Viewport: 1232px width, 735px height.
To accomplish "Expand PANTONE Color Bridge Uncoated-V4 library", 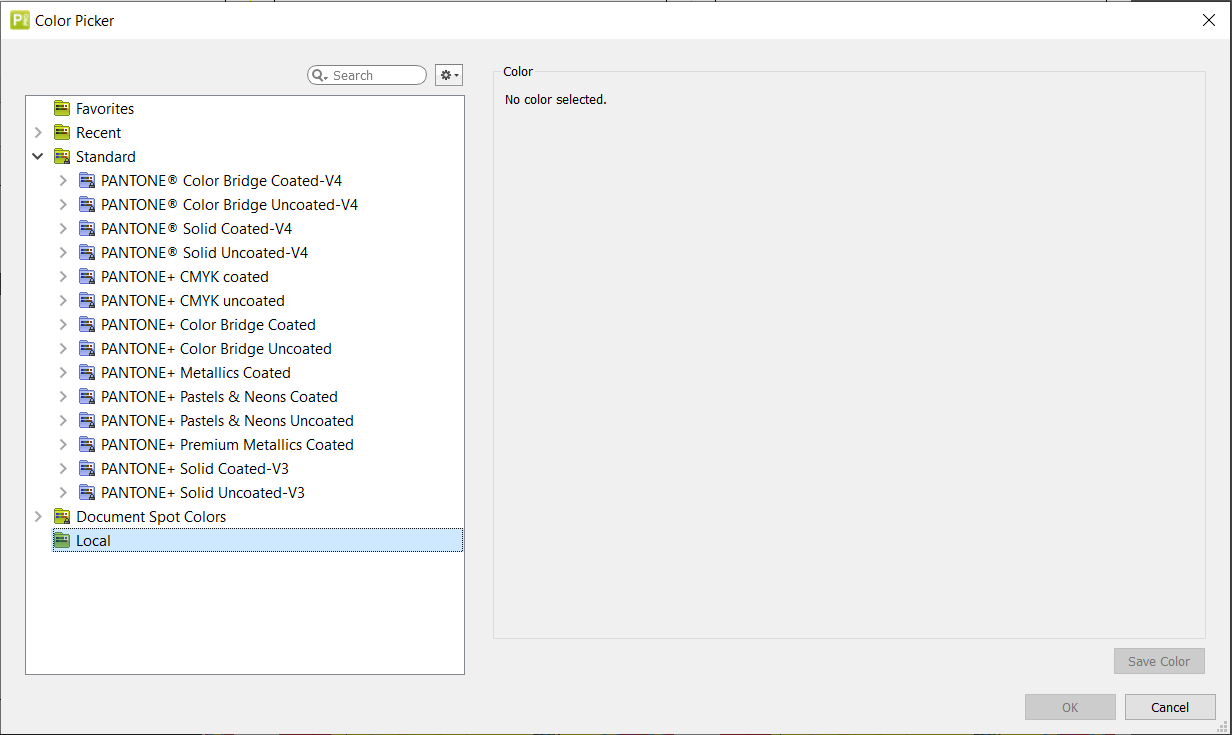I will 63,205.
